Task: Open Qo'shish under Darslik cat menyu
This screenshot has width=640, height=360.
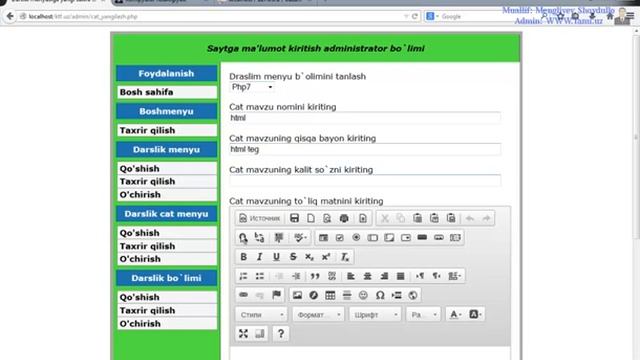Action: pos(167,233)
